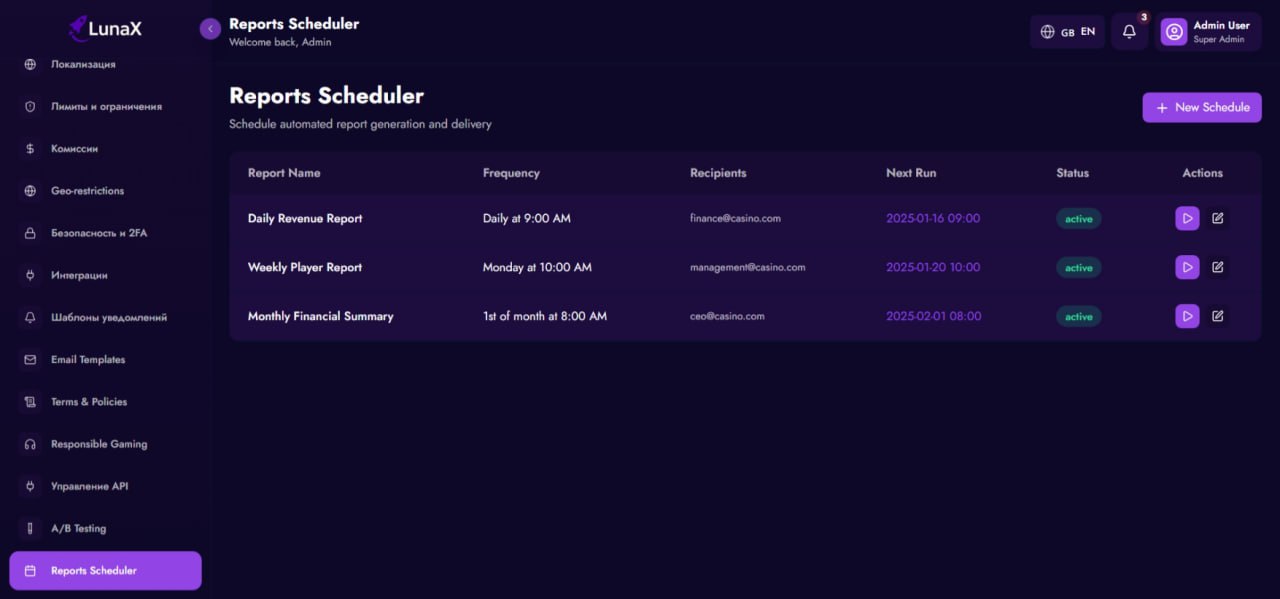Click the Frequency column header
The height and width of the screenshot is (599, 1280).
coord(511,173)
